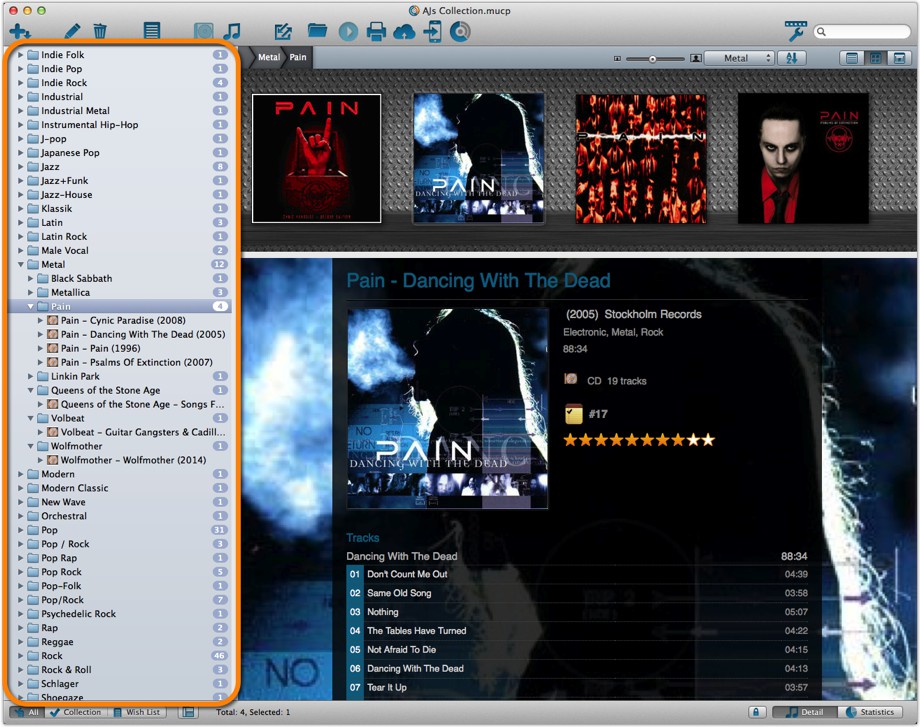Collapse the Pain folder
Image resolution: width=920 pixels, height=727 pixels.
31,306
